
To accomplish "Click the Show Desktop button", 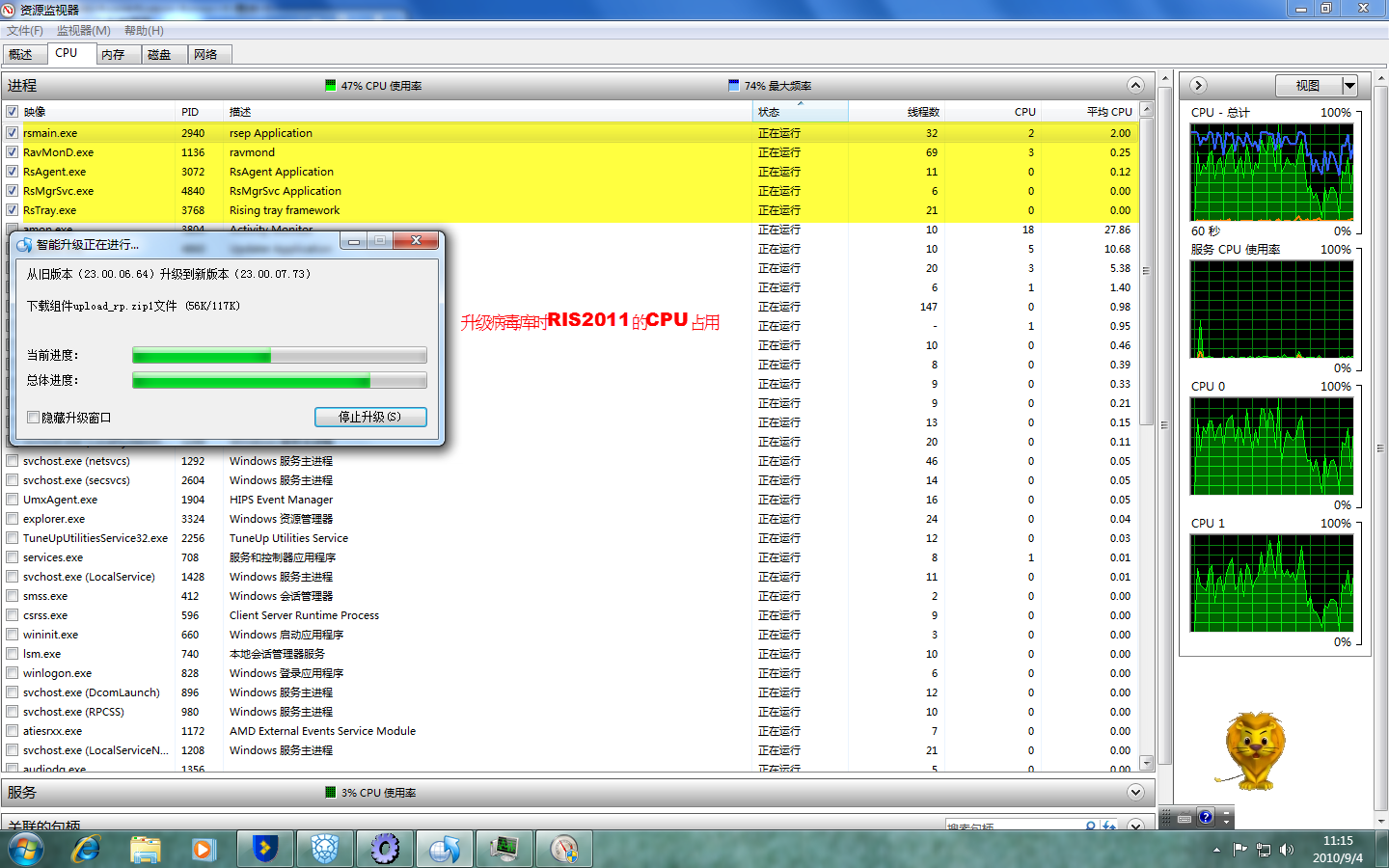I will pos(1382,850).
